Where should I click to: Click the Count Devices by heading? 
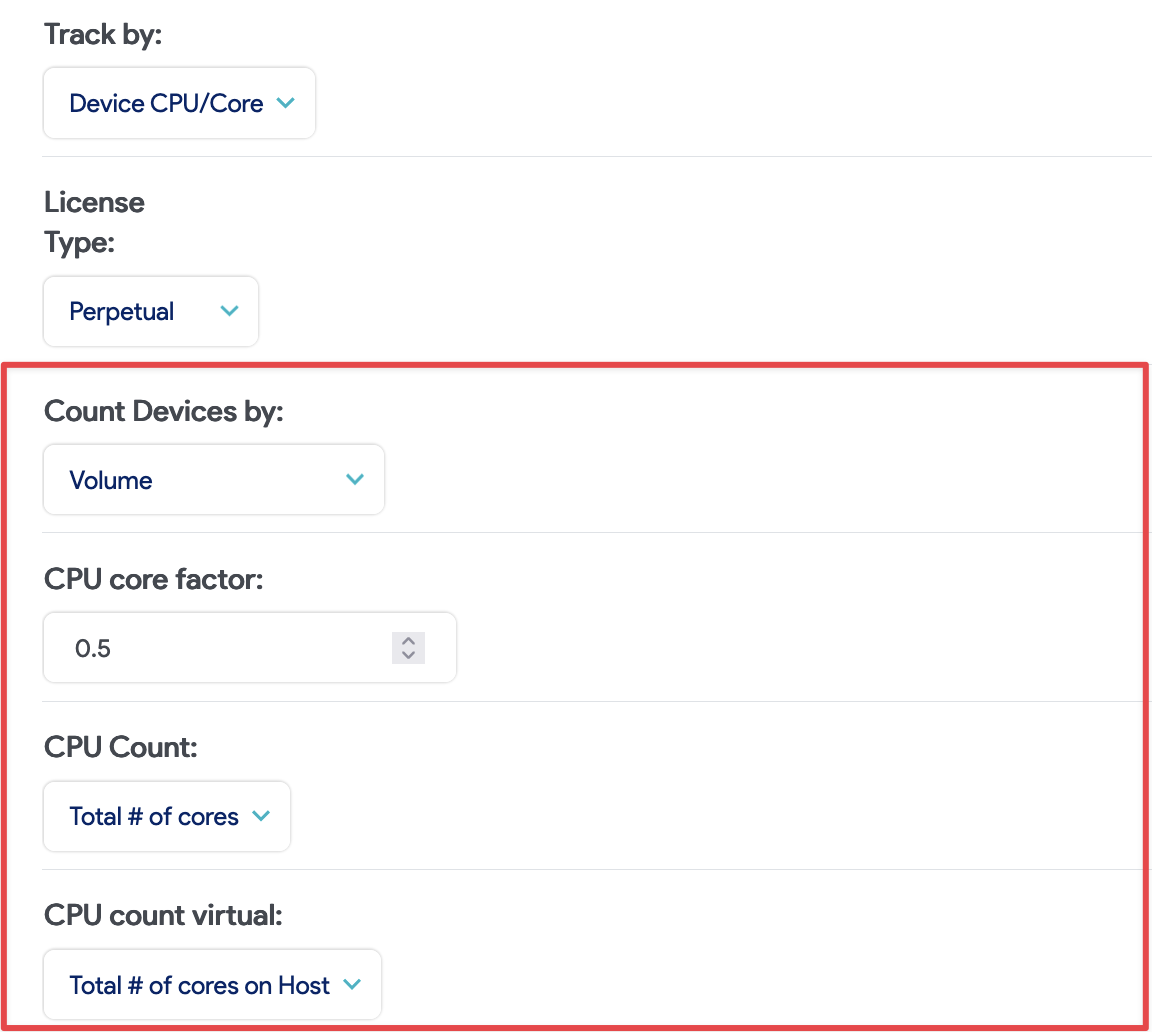pyautogui.click(x=164, y=411)
